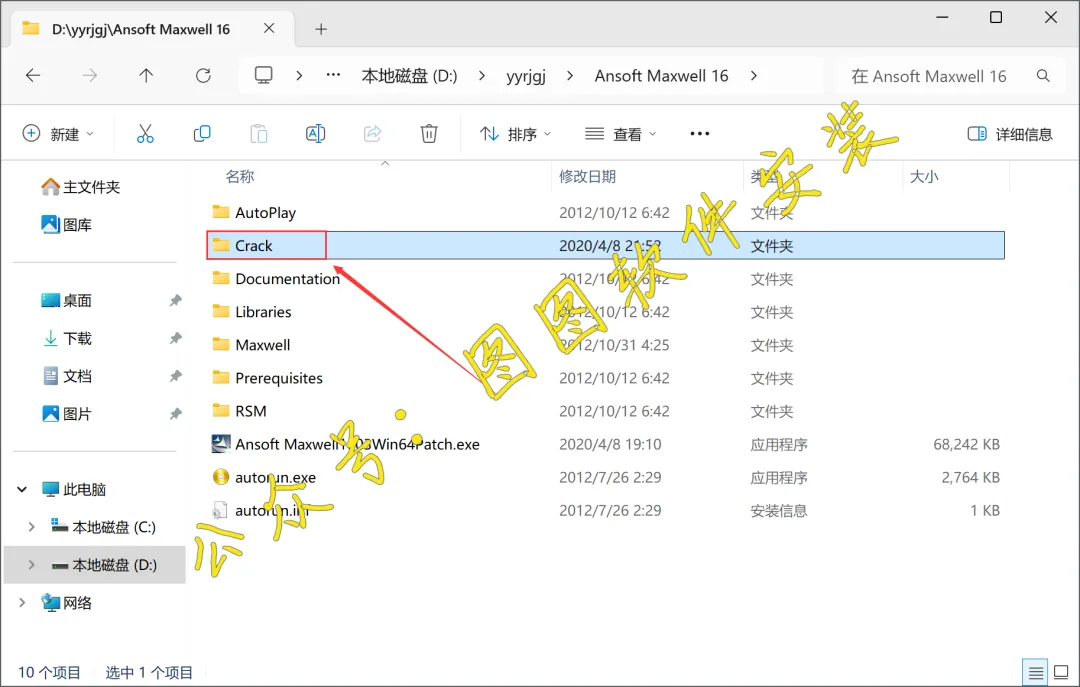Unpin 桌面 from quick access
The width and height of the screenshot is (1080, 687).
click(x=176, y=300)
